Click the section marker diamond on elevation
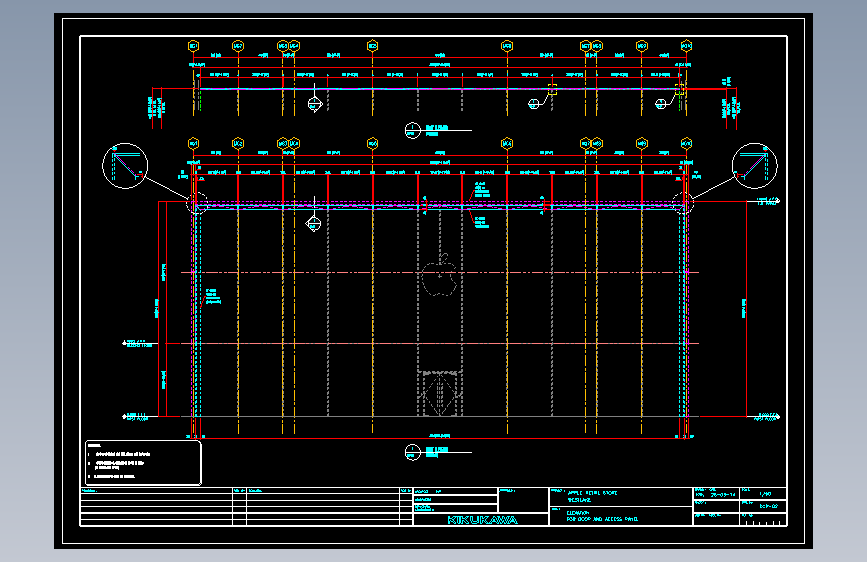Screen dimensions: 867x562 (x=314, y=223)
